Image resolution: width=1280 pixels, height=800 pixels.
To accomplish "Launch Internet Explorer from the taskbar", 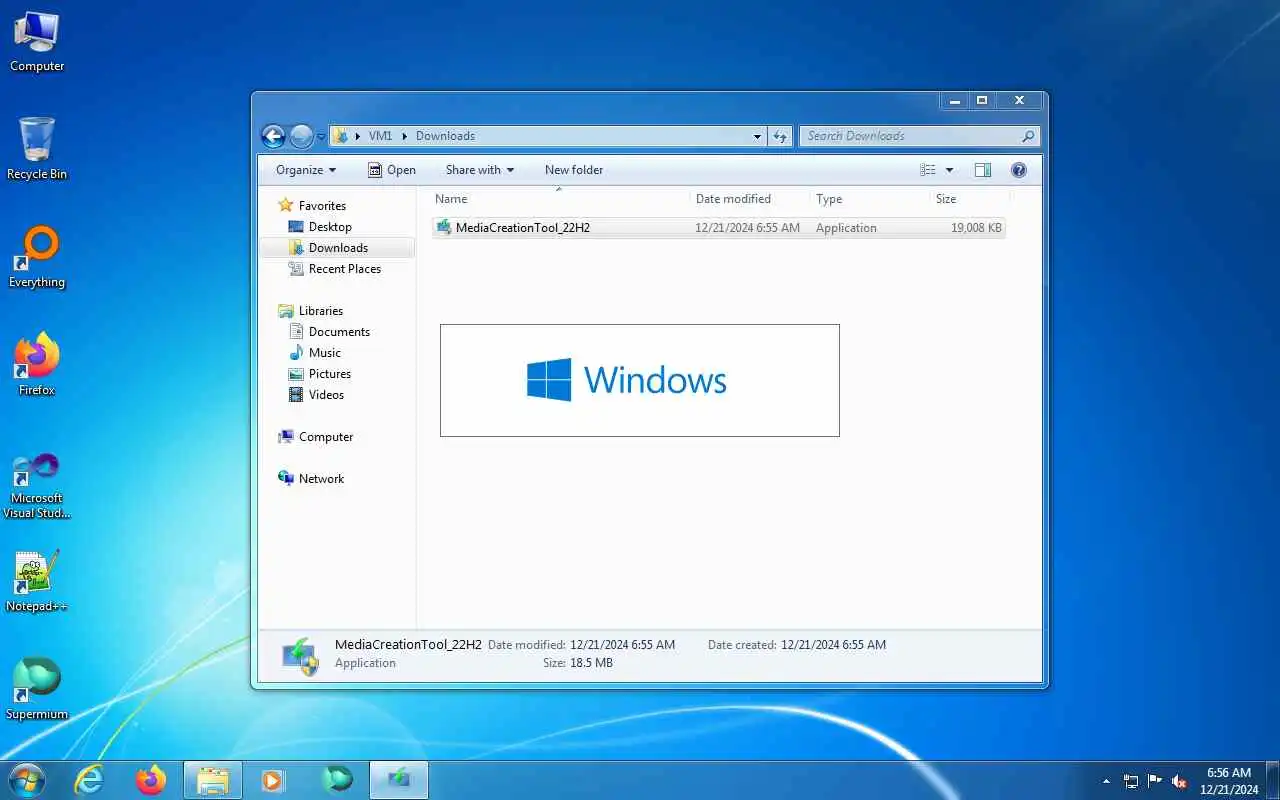I will coord(90,780).
